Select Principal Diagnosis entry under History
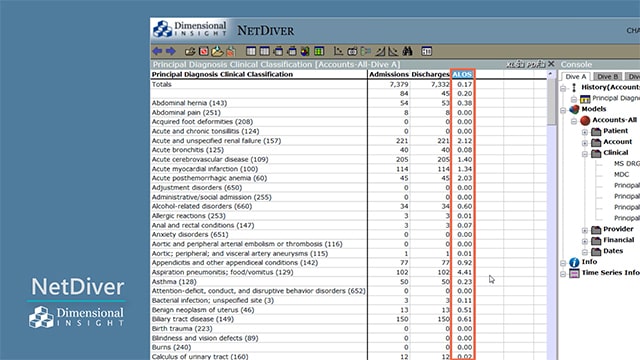Viewport: 640px width, 360px height. coord(616,98)
